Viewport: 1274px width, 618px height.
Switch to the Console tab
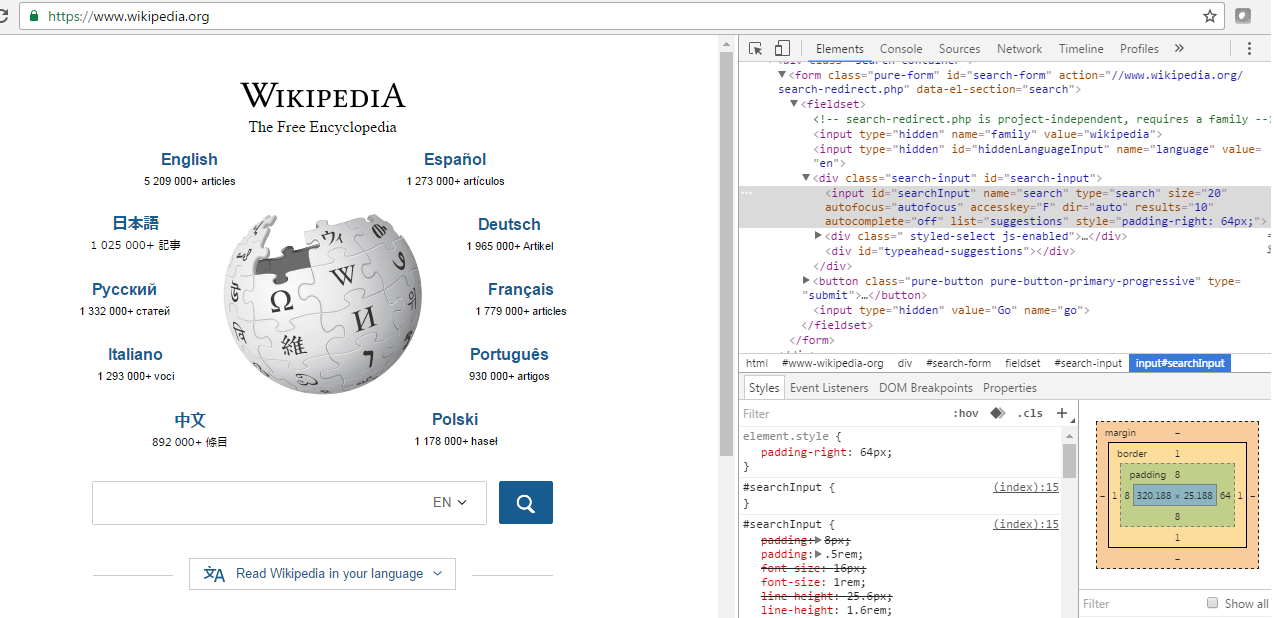click(x=900, y=48)
